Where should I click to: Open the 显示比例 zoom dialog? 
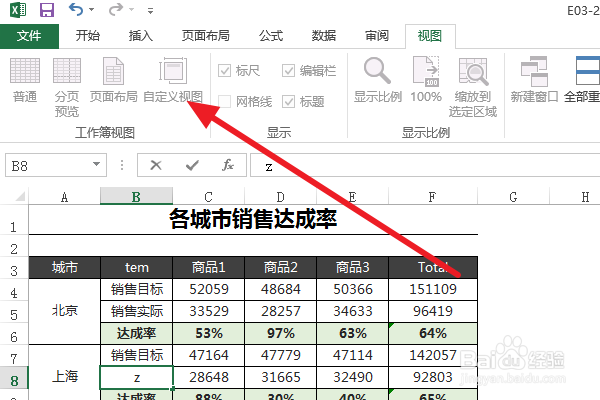378,80
